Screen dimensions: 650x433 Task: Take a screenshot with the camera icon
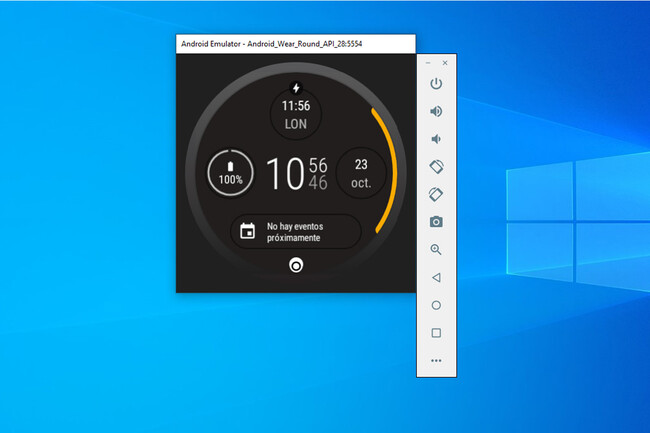pyautogui.click(x=436, y=222)
